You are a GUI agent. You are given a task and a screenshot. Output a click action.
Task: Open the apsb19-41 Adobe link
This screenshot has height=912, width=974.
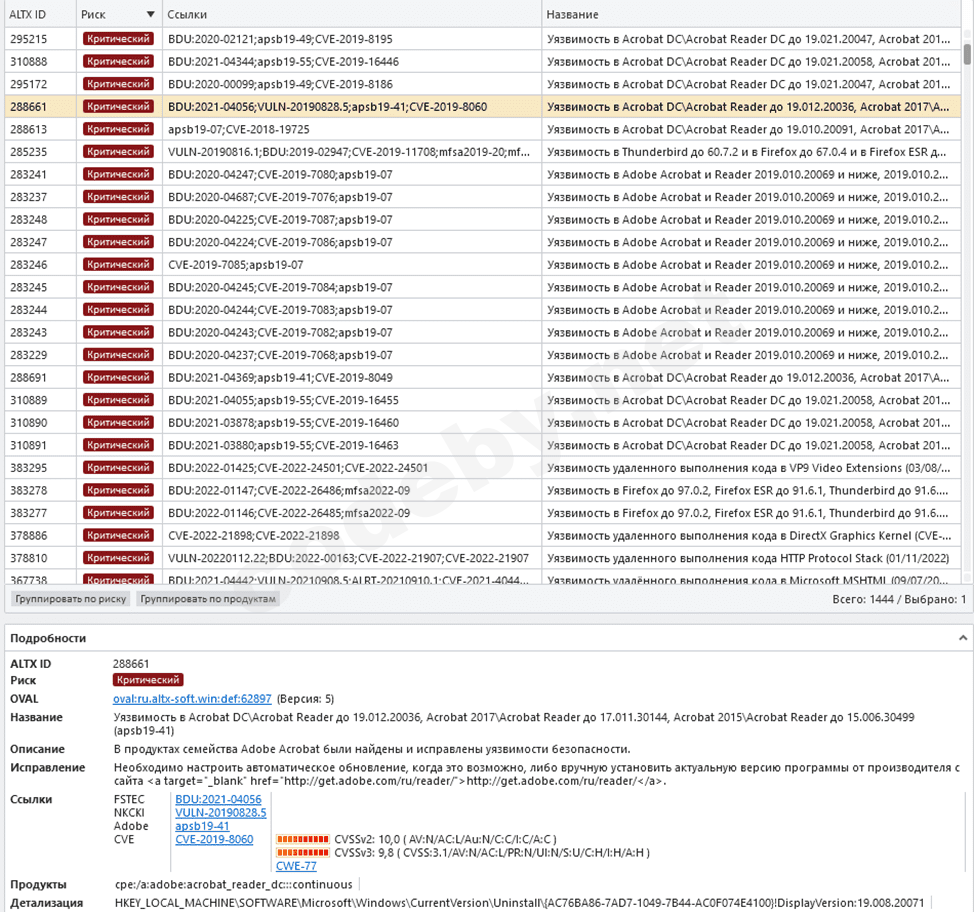(x=202, y=826)
